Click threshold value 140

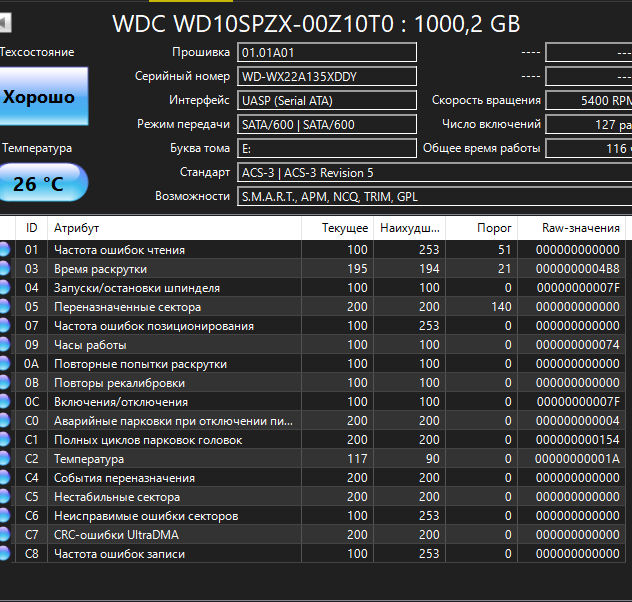click(501, 307)
